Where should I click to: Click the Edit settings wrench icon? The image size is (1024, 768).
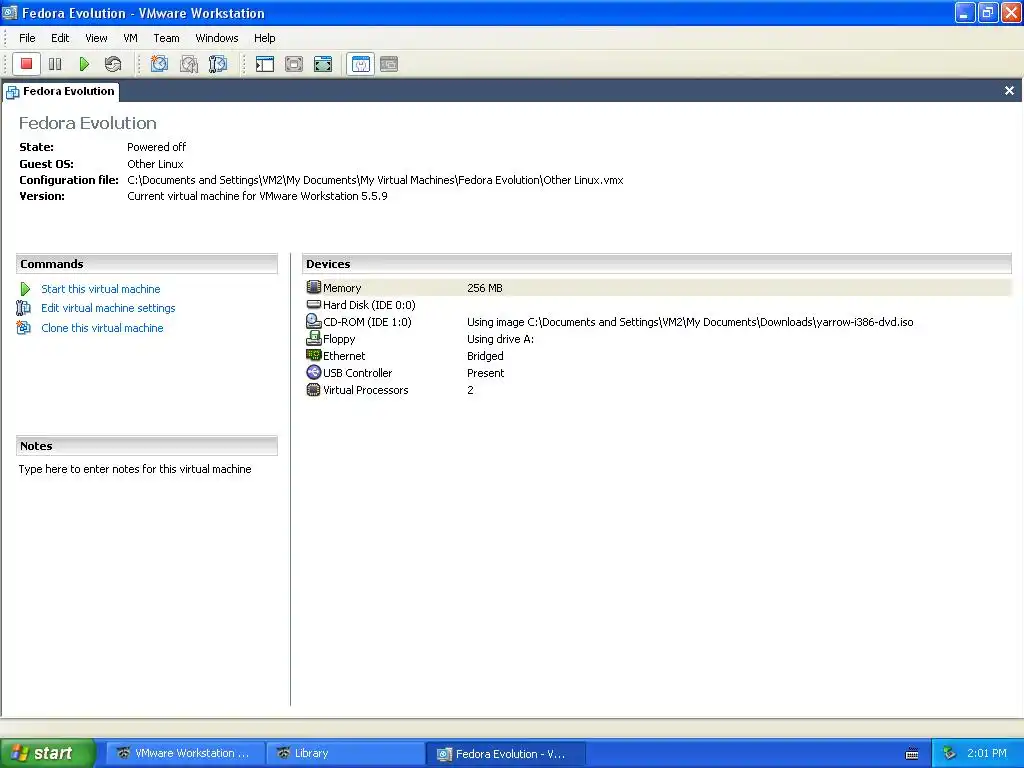(x=24, y=308)
